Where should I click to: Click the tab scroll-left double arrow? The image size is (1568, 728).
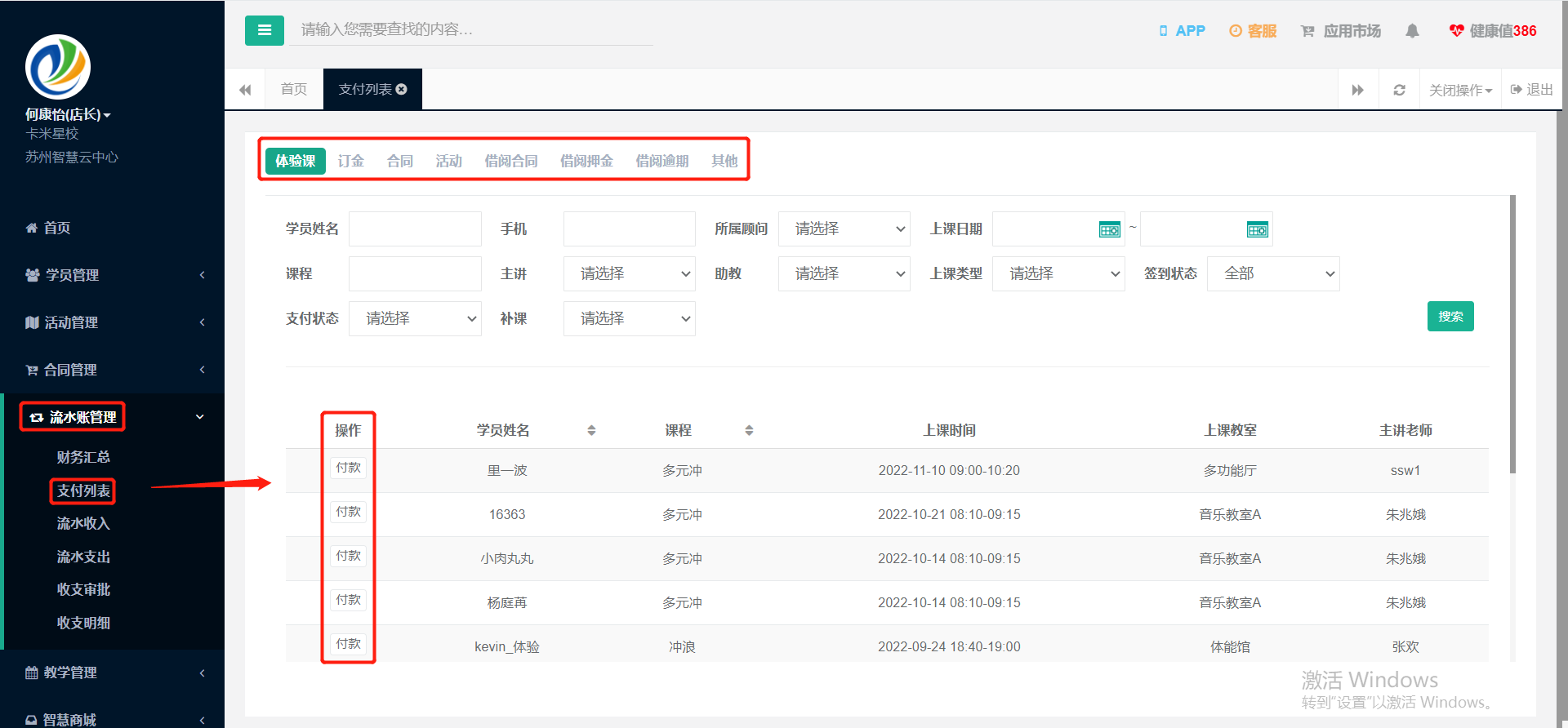[245, 90]
